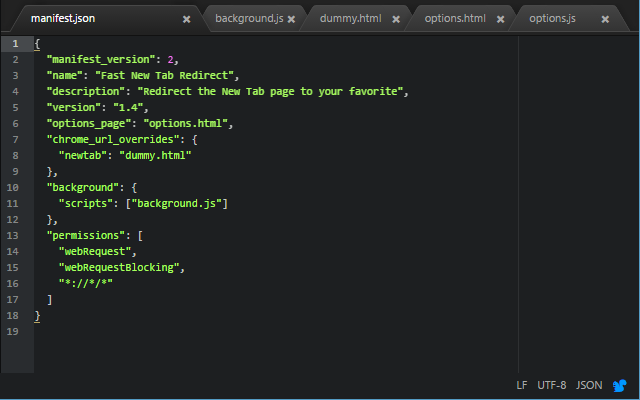Click the "*://*/*" URL pattern string
This screenshot has width=640, height=400.
(x=86, y=283)
